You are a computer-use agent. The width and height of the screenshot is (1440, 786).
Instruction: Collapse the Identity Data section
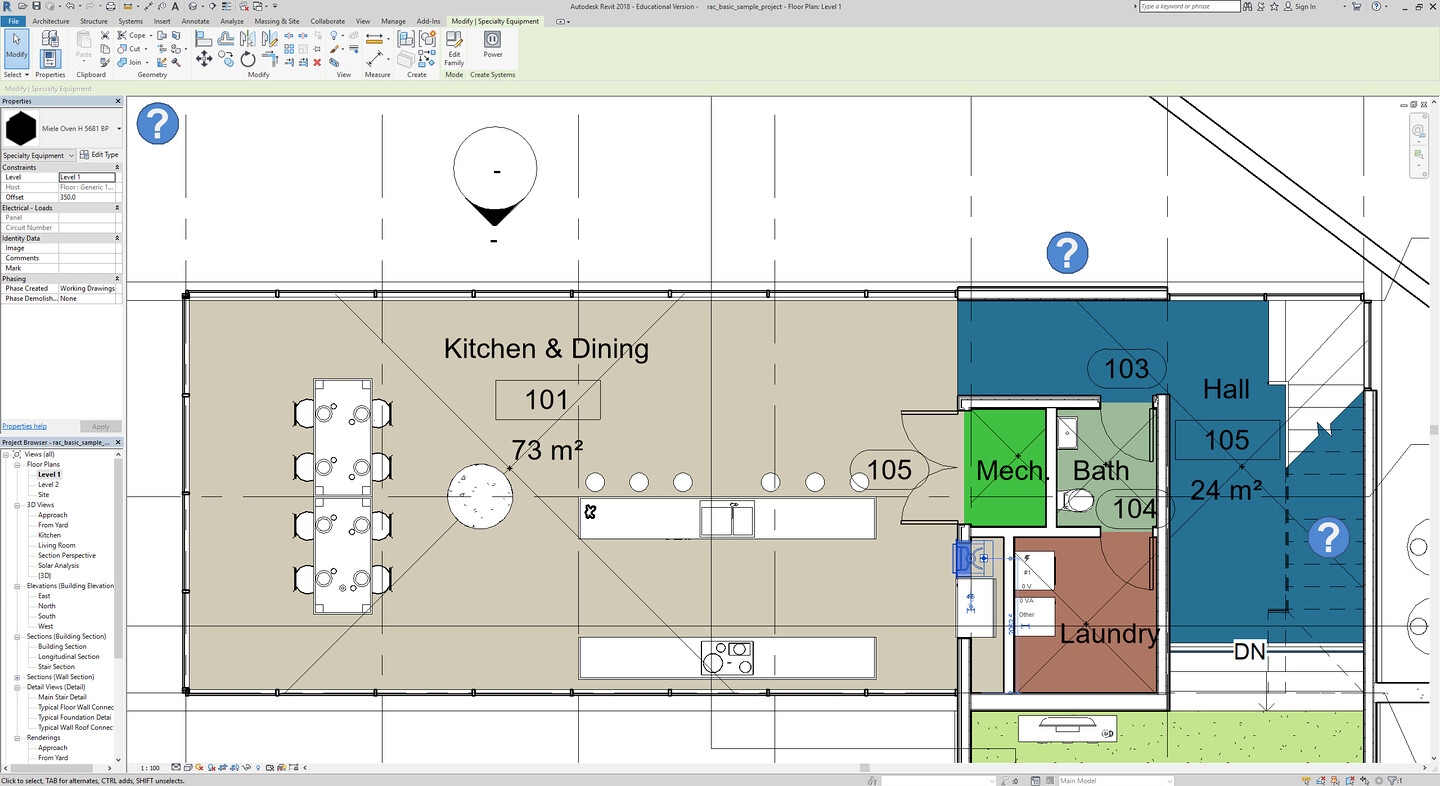coord(118,238)
